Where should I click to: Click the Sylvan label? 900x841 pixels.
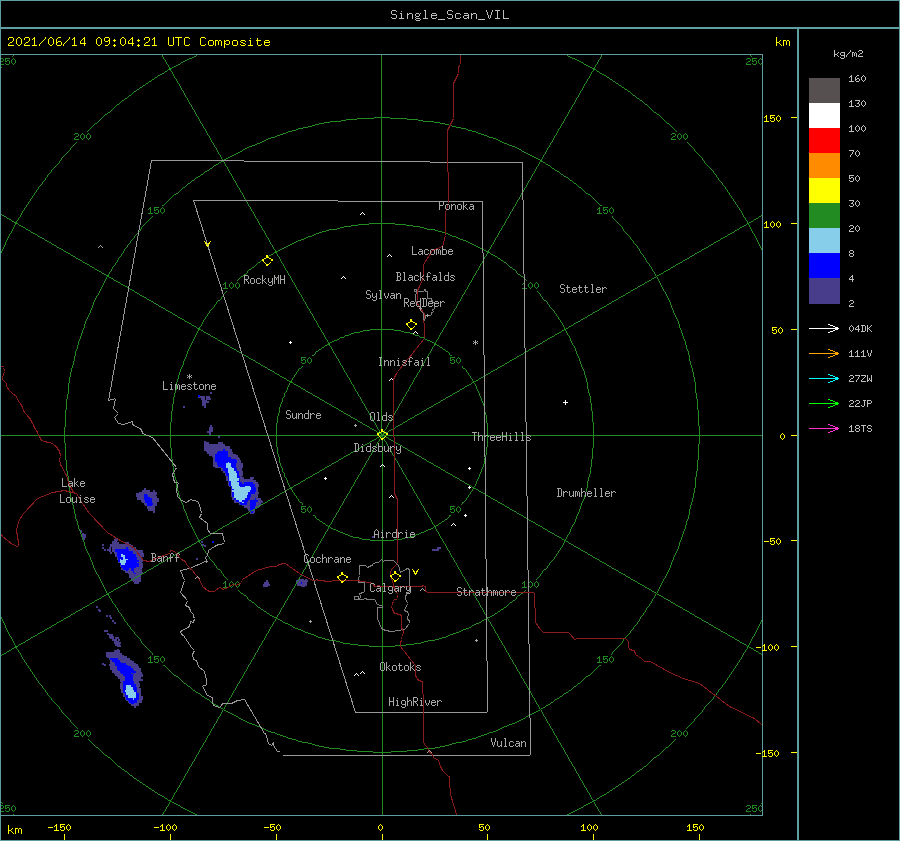tap(383, 295)
